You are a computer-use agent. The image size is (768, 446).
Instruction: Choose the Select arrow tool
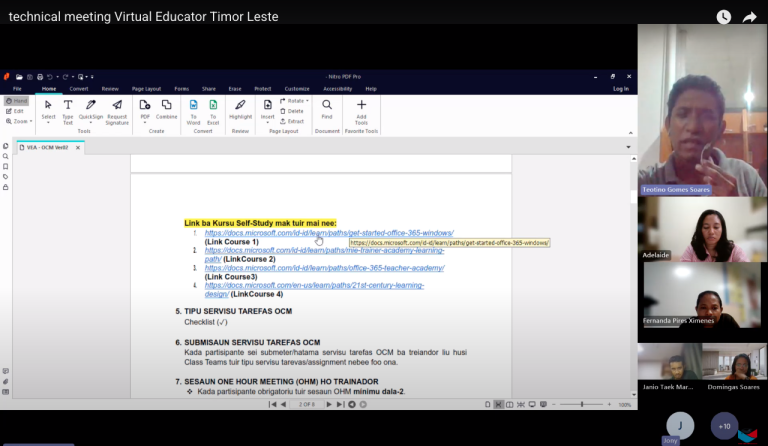click(48, 112)
